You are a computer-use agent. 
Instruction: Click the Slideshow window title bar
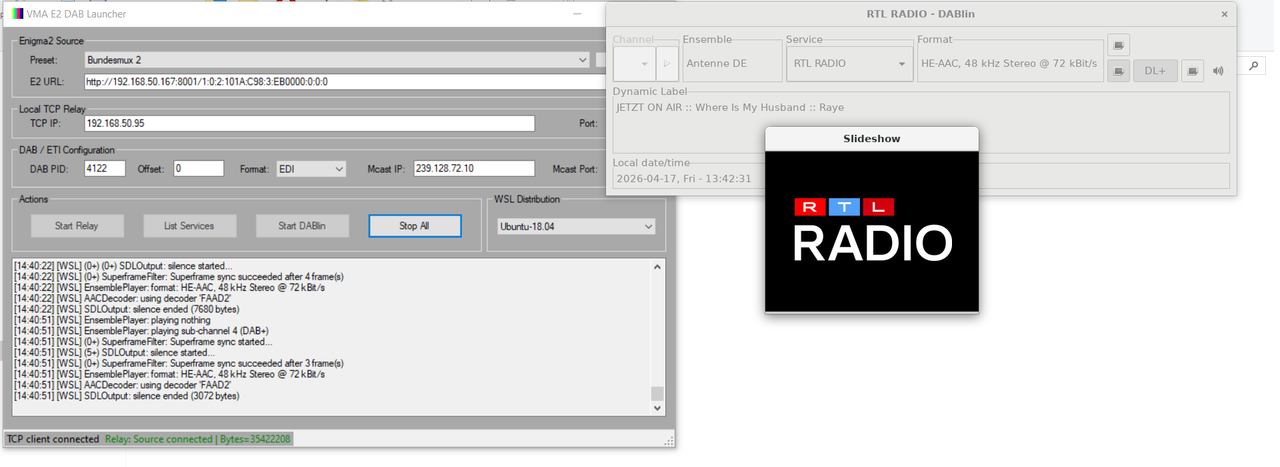click(872, 139)
